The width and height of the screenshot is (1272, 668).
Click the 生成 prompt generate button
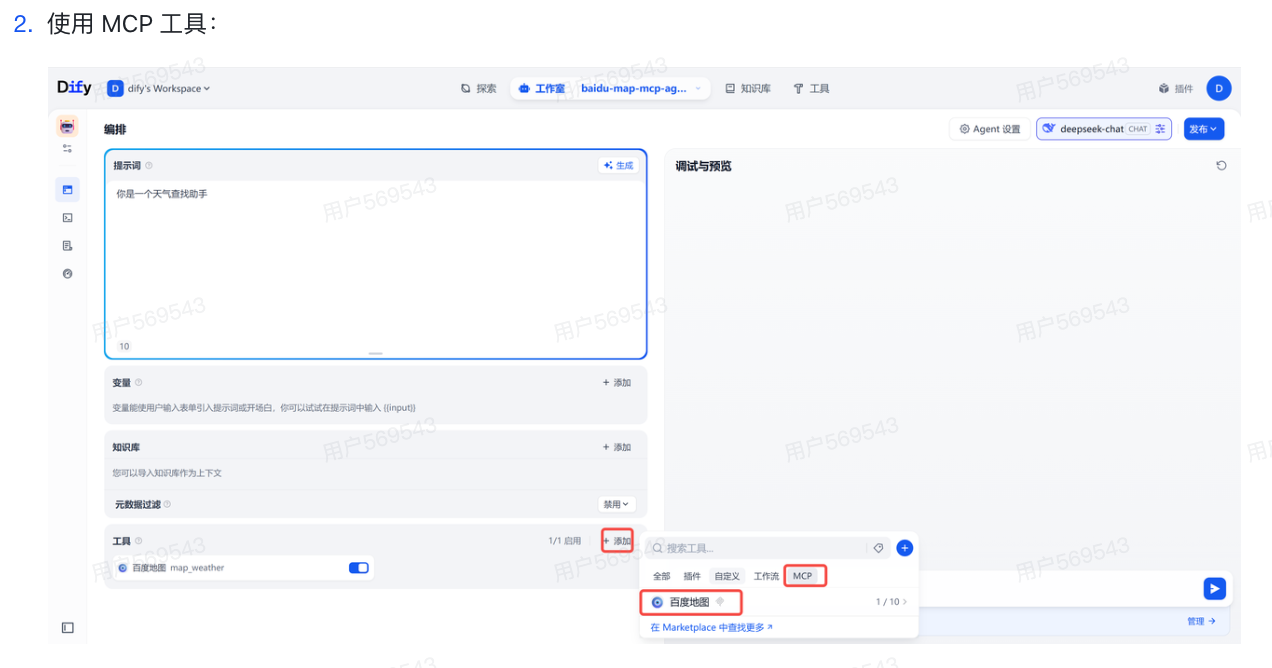point(619,165)
